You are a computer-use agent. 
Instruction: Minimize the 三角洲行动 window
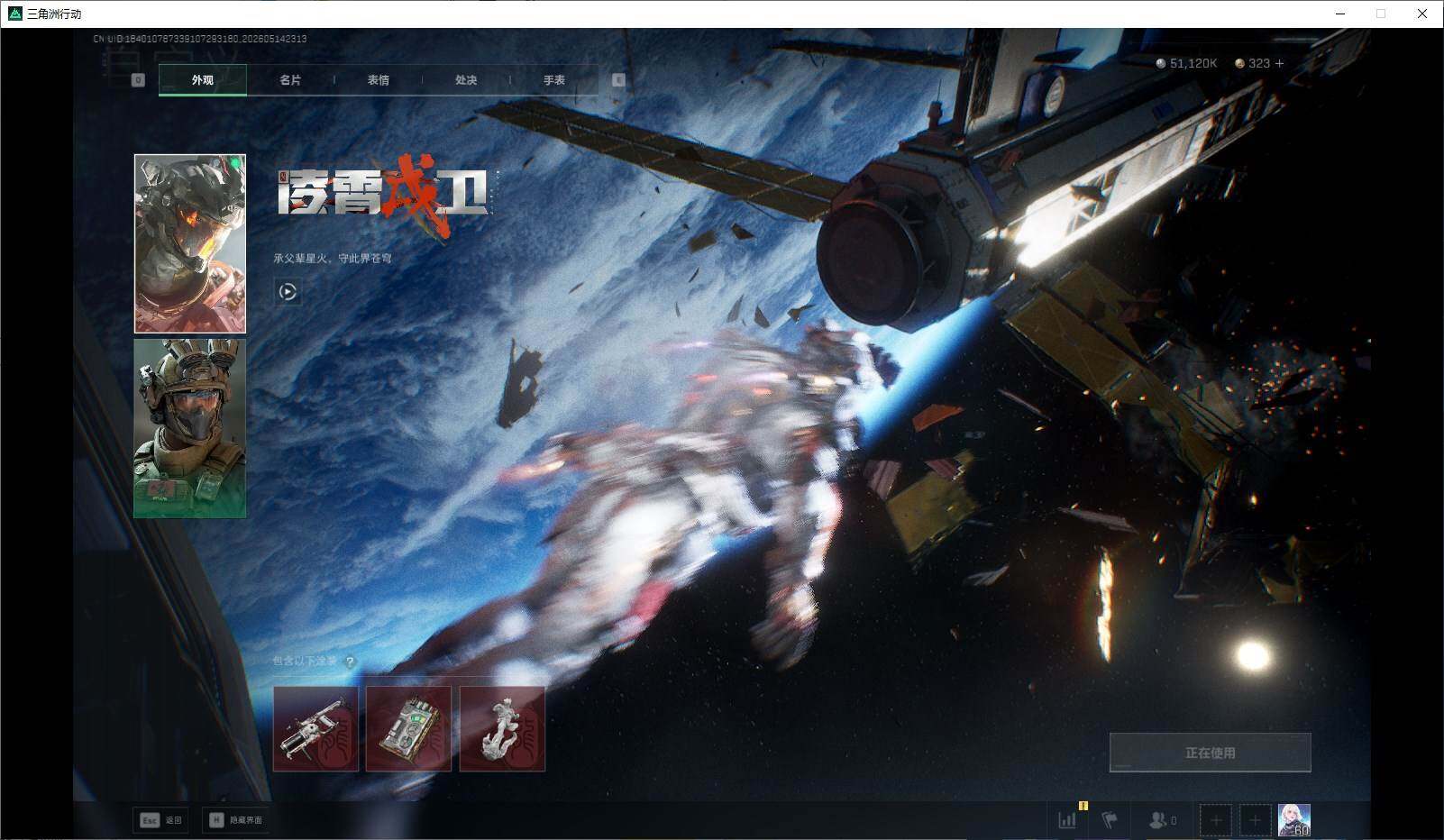[1341, 14]
